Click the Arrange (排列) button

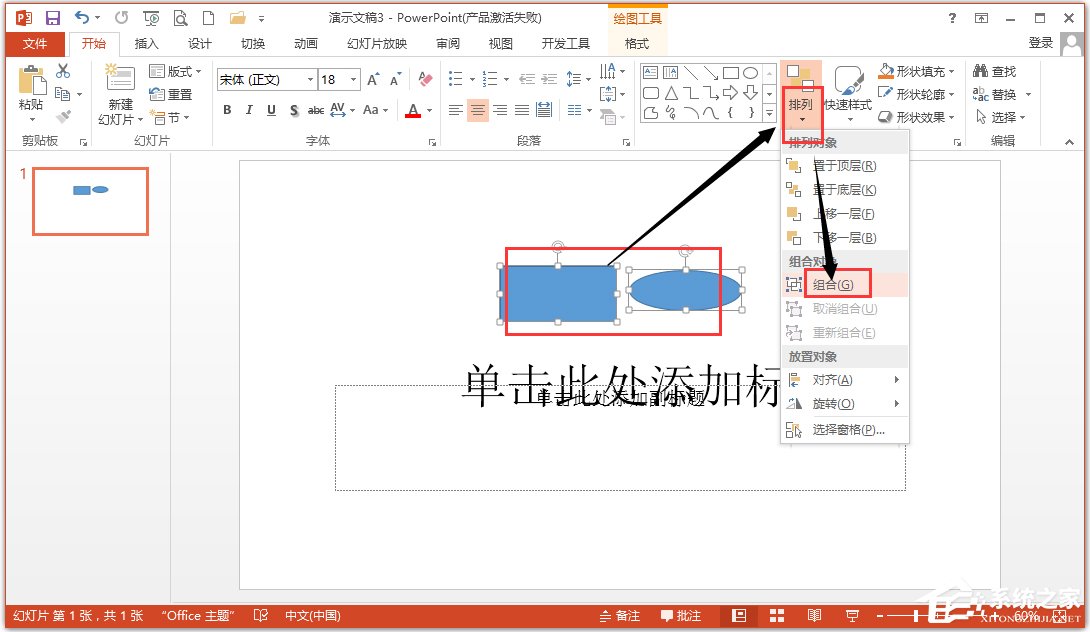[801, 96]
